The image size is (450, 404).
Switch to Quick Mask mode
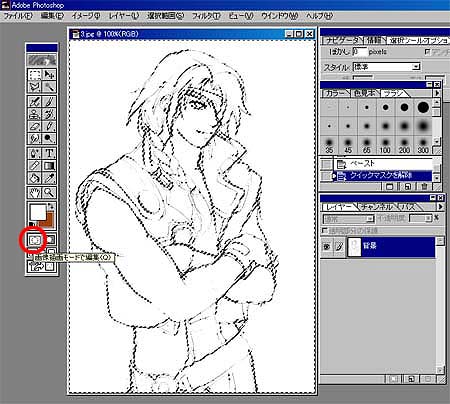click(x=49, y=239)
